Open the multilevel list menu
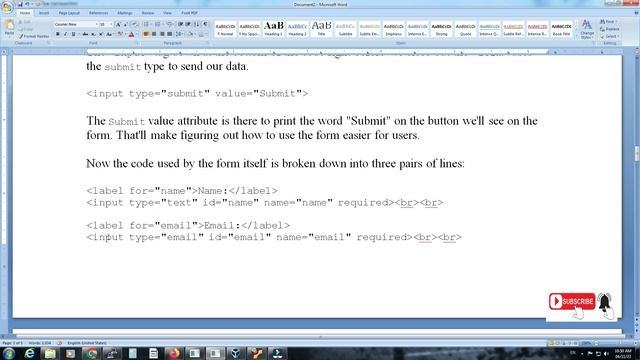 [170, 24]
